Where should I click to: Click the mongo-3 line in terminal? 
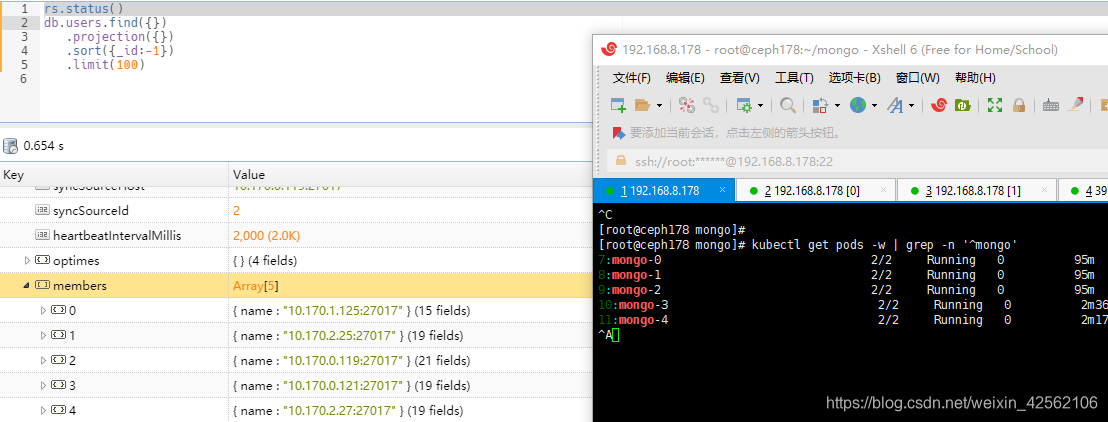click(853, 305)
